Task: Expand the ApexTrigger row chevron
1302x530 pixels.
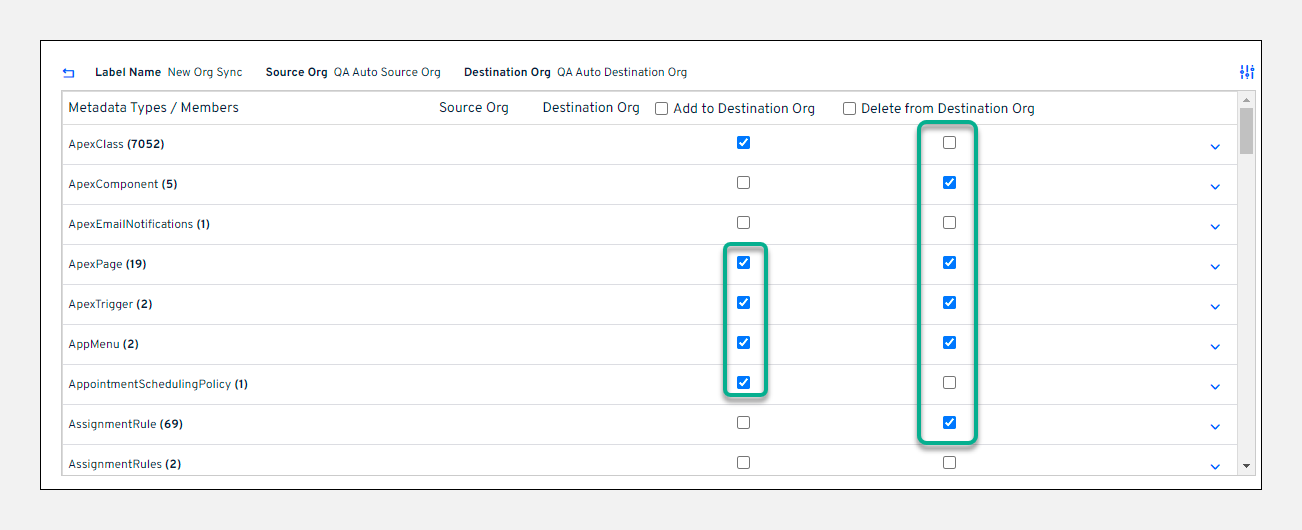Action: coord(1215,307)
